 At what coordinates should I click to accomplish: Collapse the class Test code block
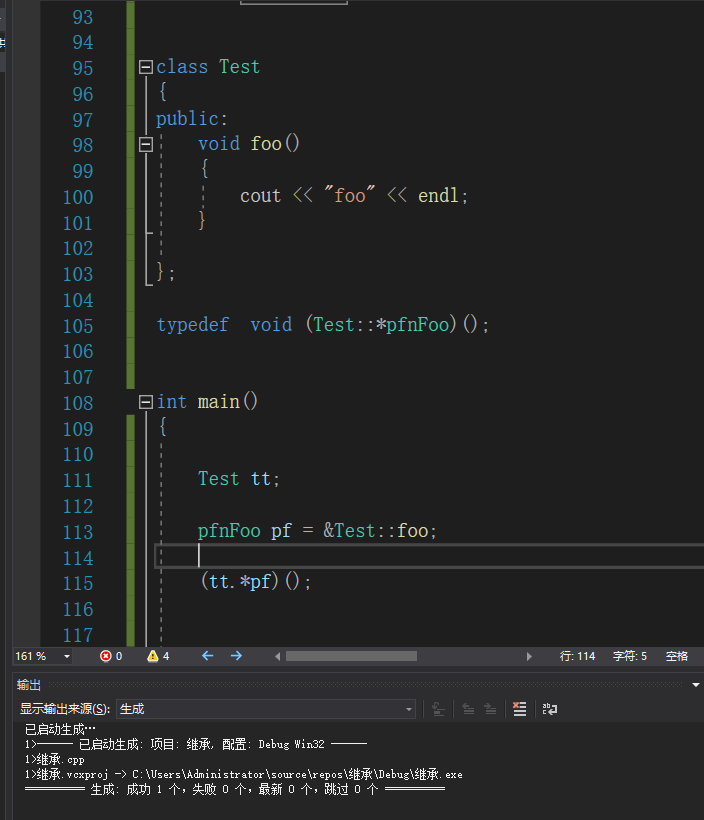[146, 67]
